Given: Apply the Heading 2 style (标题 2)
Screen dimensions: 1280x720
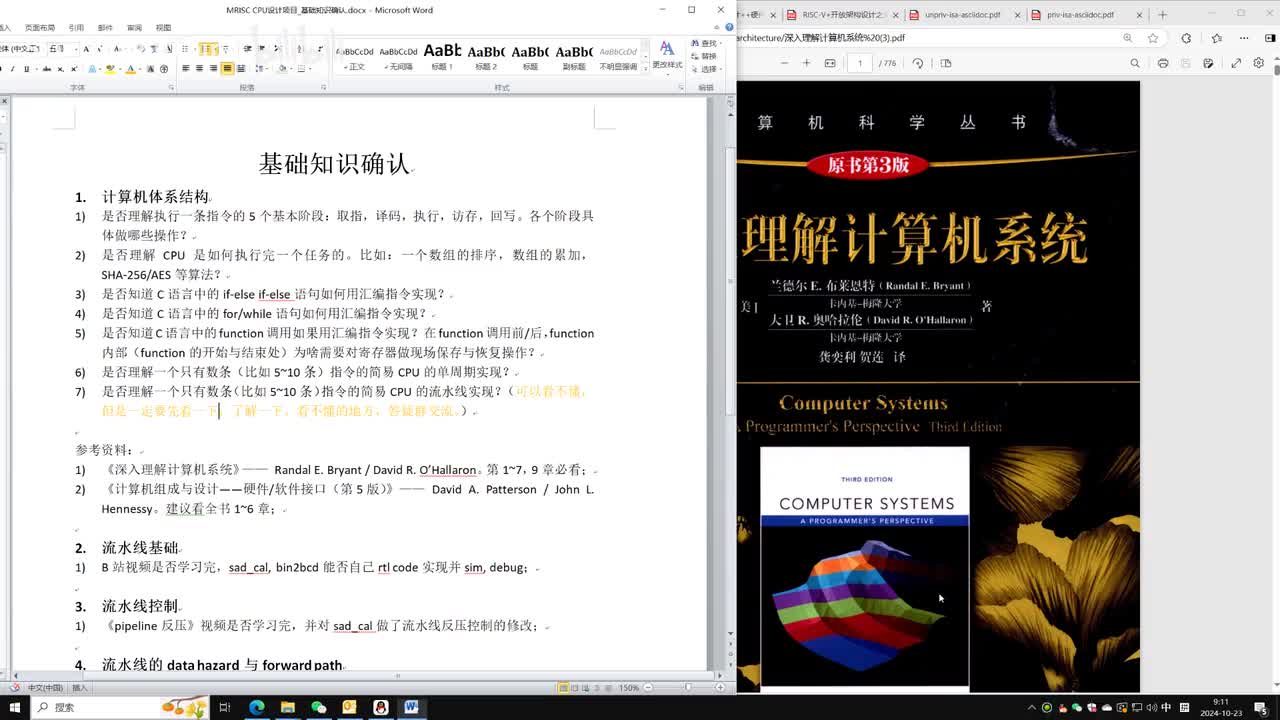Looking at the screenshot, I should [x=486, y=56].
